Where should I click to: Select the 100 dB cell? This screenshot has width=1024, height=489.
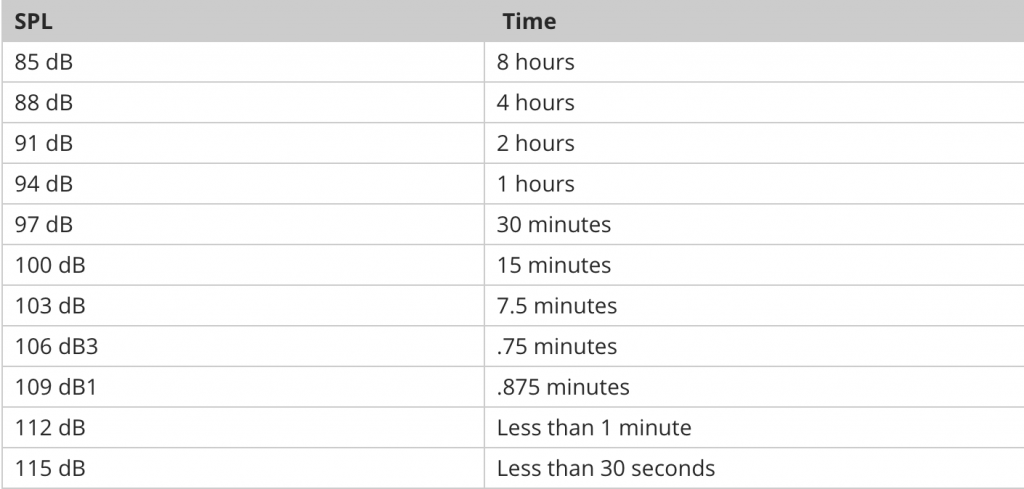tap(49, 265)
